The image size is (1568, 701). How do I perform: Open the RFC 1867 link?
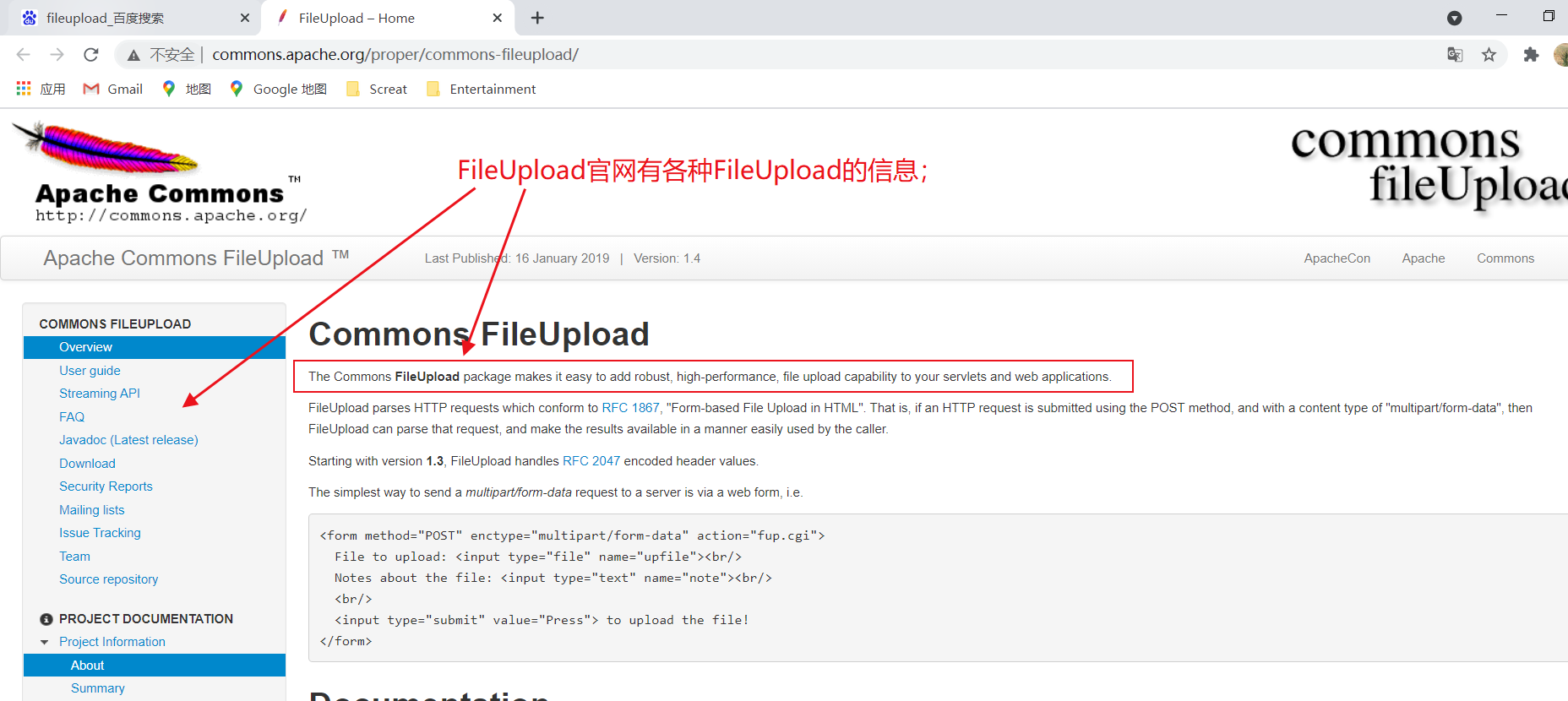[x=630, y=408]
